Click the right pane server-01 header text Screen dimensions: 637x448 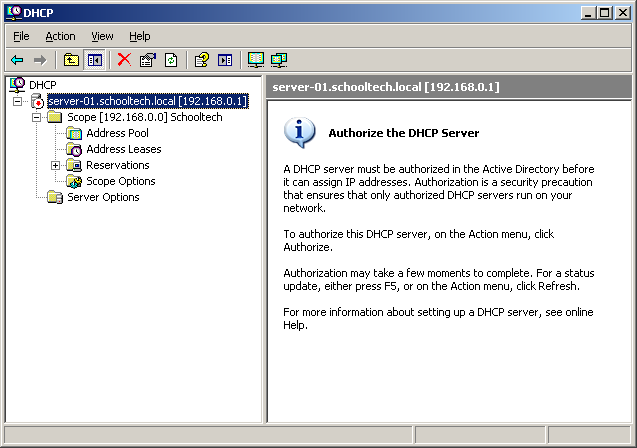386,87
